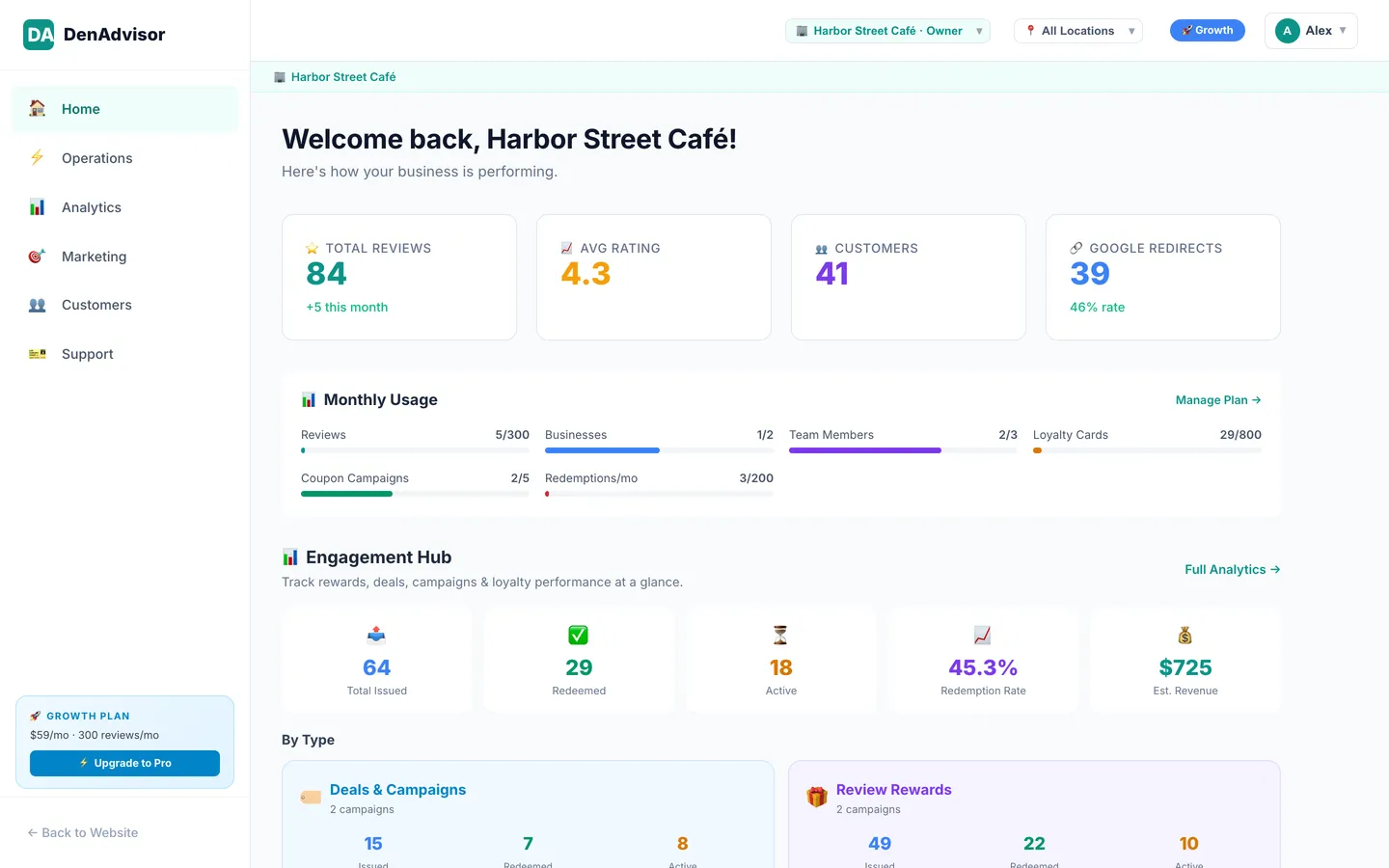Open the All Locations dropdown
The width and height of the screenshot is (1389, 868).
(x=1078, y=31)
